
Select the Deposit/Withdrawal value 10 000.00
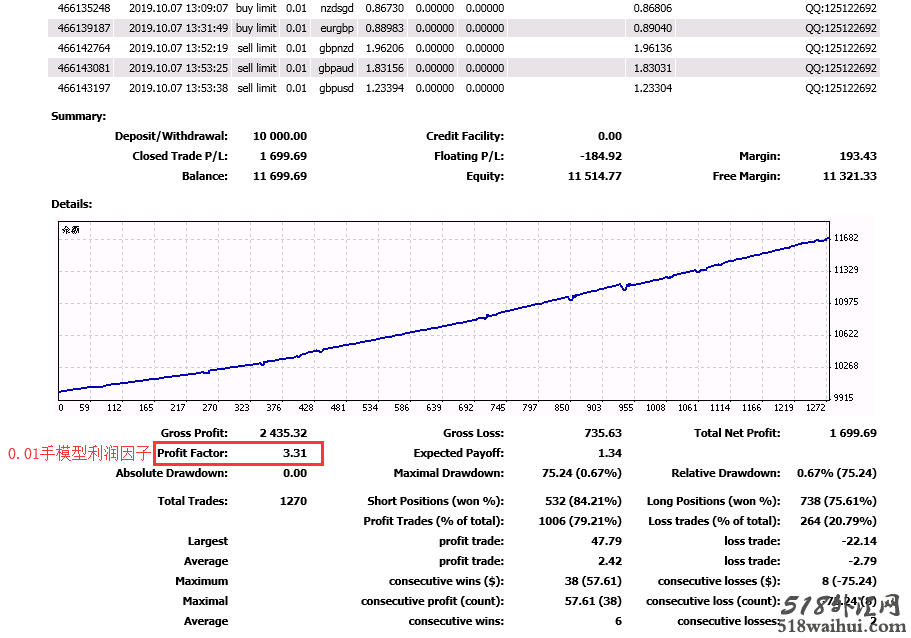(280, 136)
